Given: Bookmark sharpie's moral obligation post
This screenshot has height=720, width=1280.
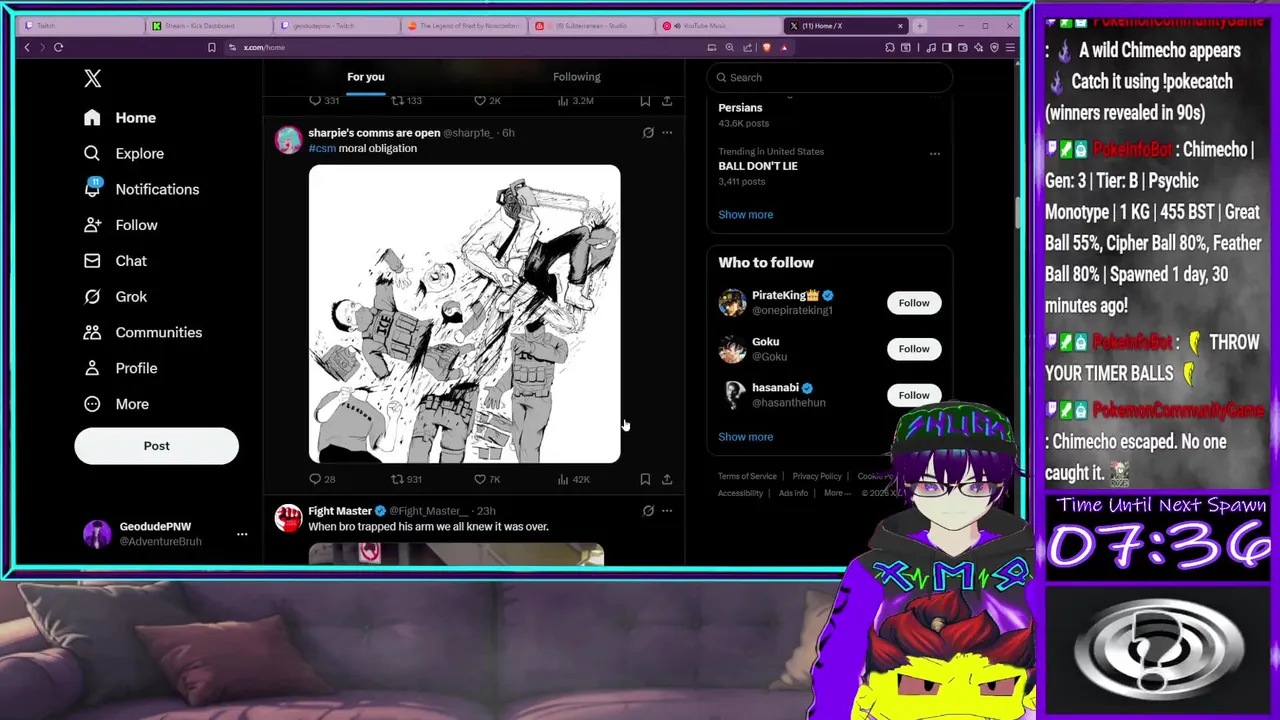Looking at the screenshot, I should pyautogui.click(x=645, y=479).
